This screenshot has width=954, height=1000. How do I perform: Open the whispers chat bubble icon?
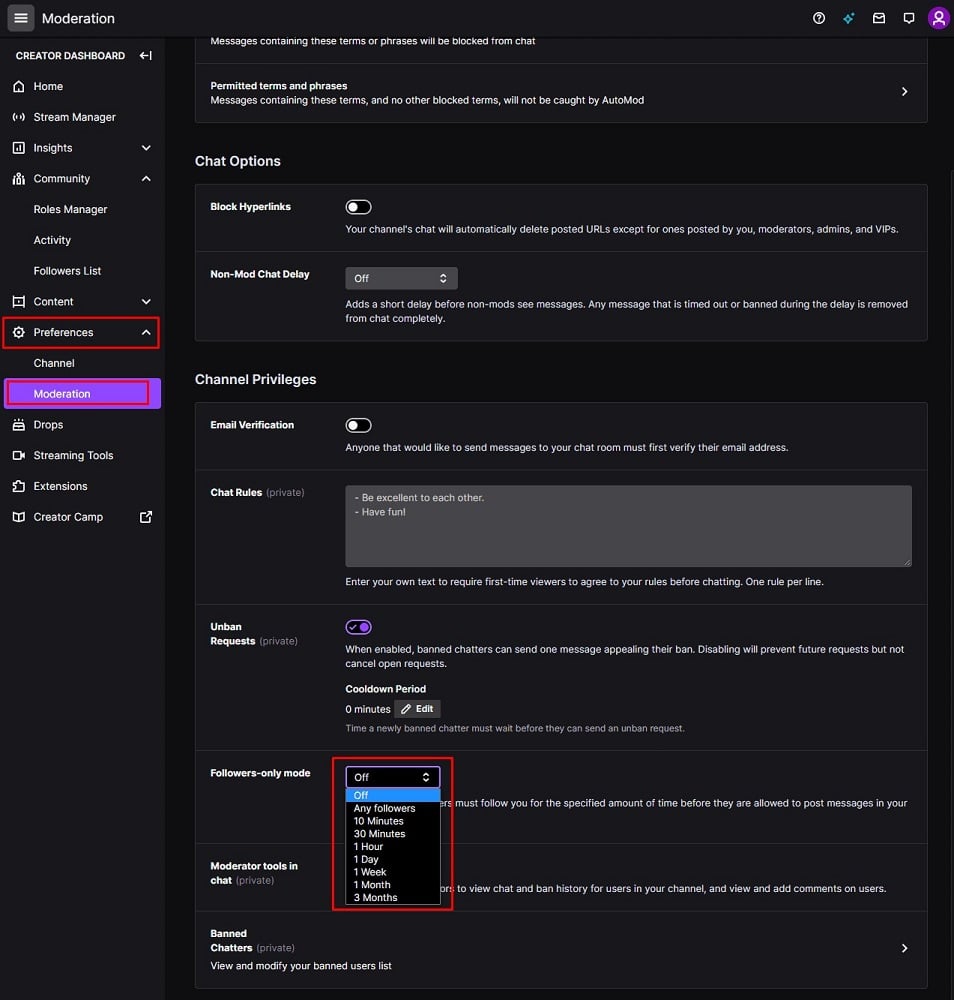(909, 18)
